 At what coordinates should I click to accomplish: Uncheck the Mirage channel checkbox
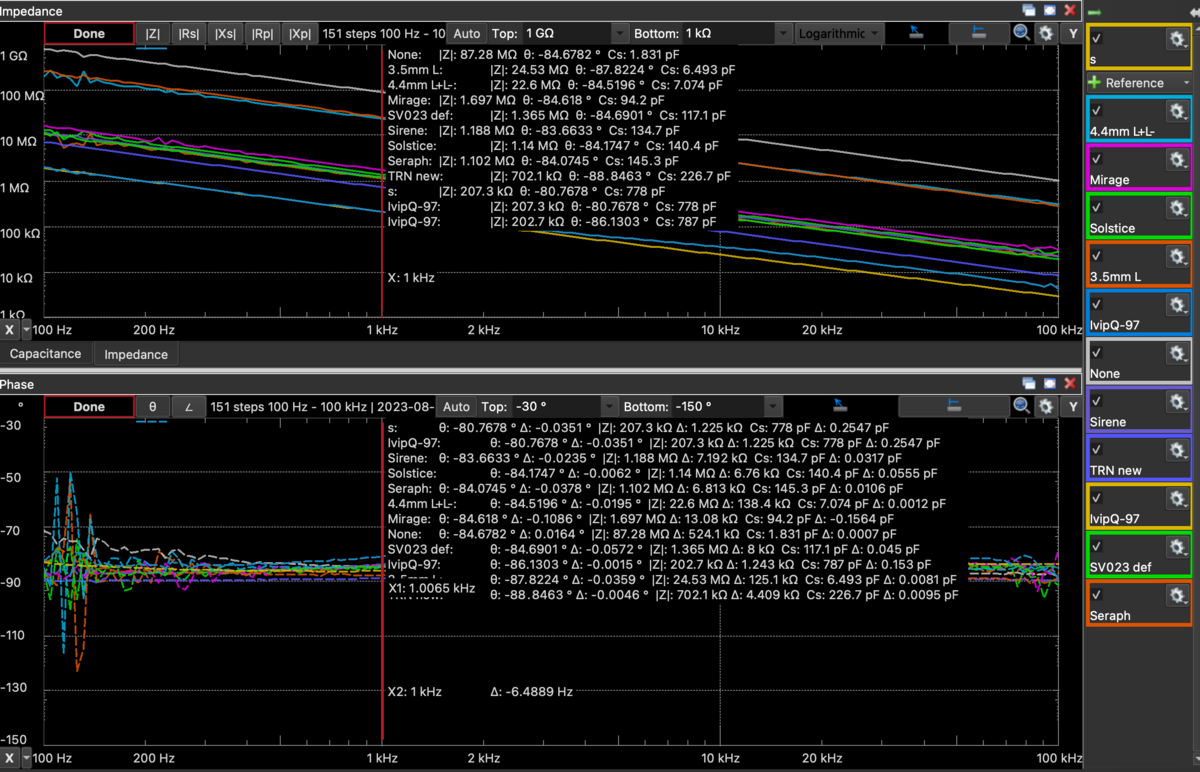point(1097,159)
